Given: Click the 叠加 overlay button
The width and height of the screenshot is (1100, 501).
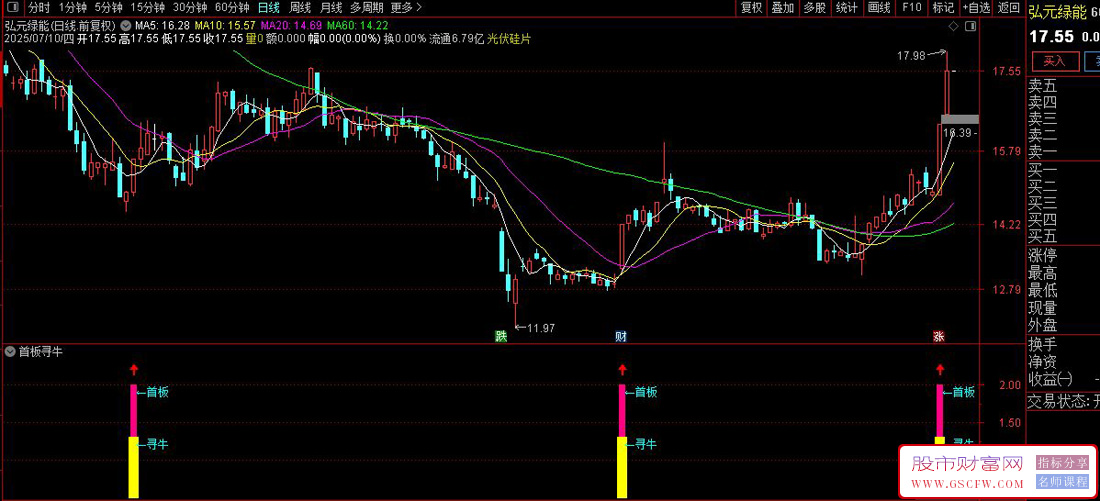Looking at the screenshot, I should 783,8.
